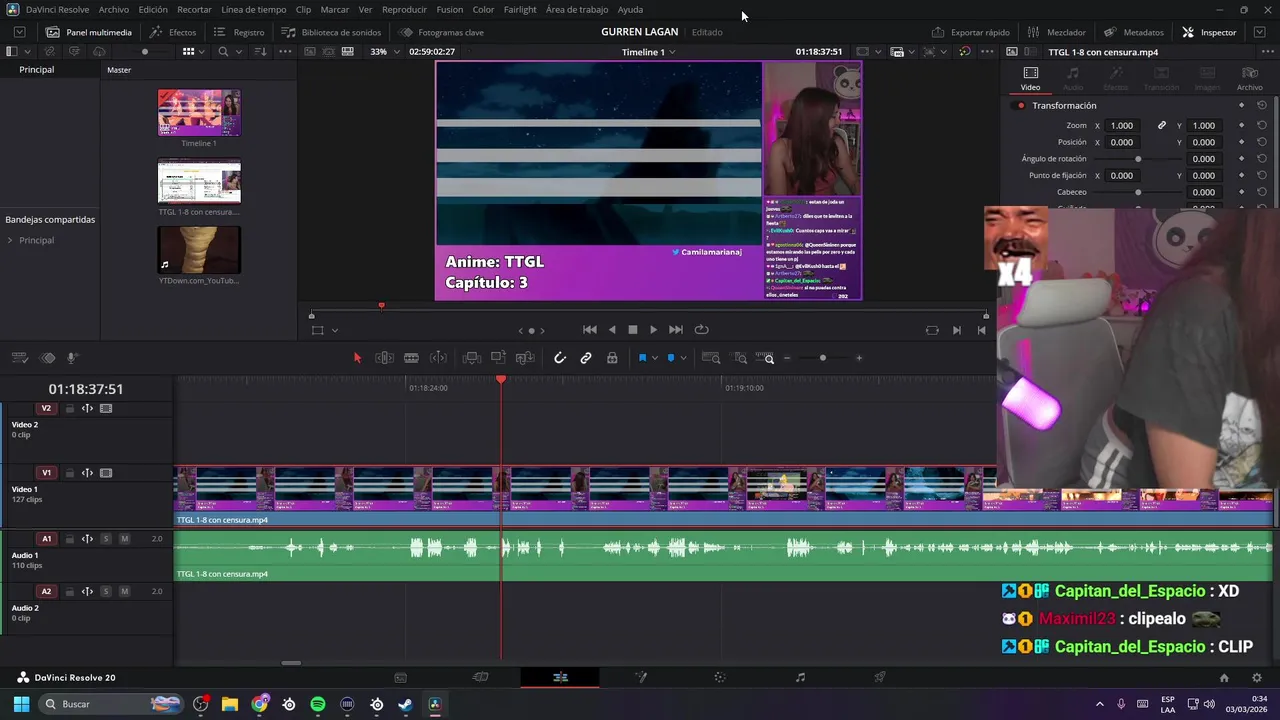The width and height of the screenshot is (1280, 720).
Task: Open the Edit page in bottom bar
Action: click(560, 677)
